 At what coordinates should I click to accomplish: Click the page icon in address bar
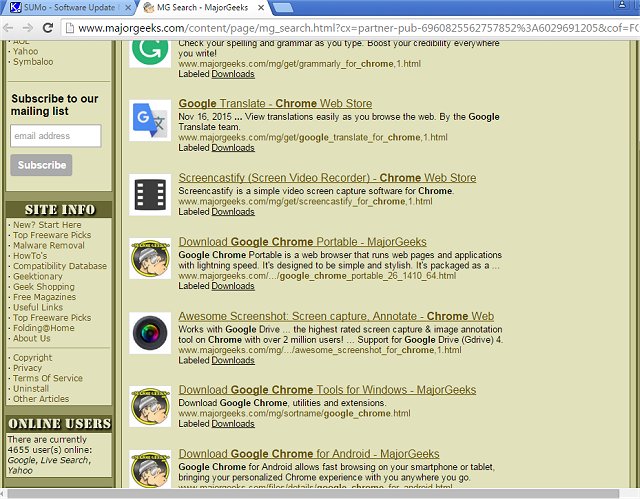point(70,28)
